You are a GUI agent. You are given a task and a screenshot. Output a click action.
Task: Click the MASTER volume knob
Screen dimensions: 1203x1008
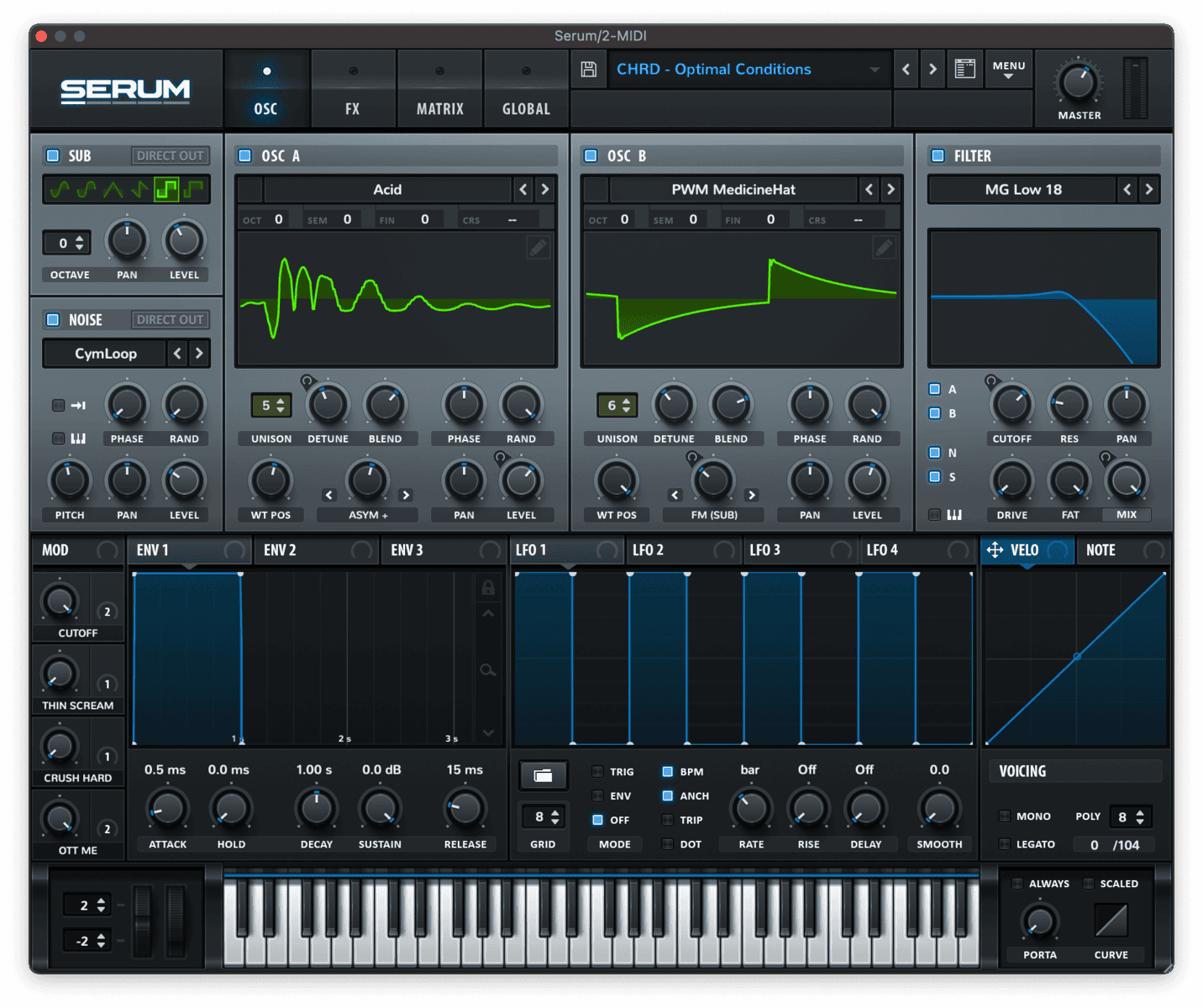[1078, 82]
